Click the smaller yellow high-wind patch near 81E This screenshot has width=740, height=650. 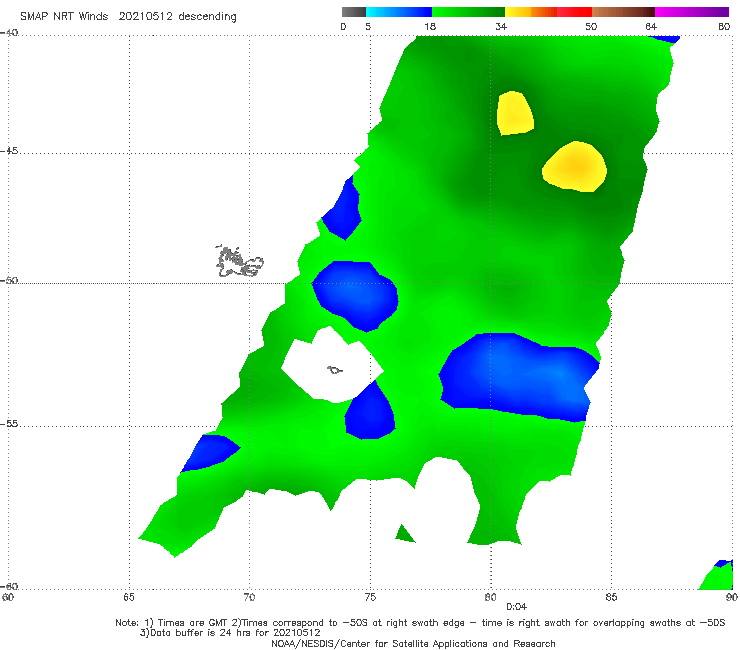(x=514, y=113)
